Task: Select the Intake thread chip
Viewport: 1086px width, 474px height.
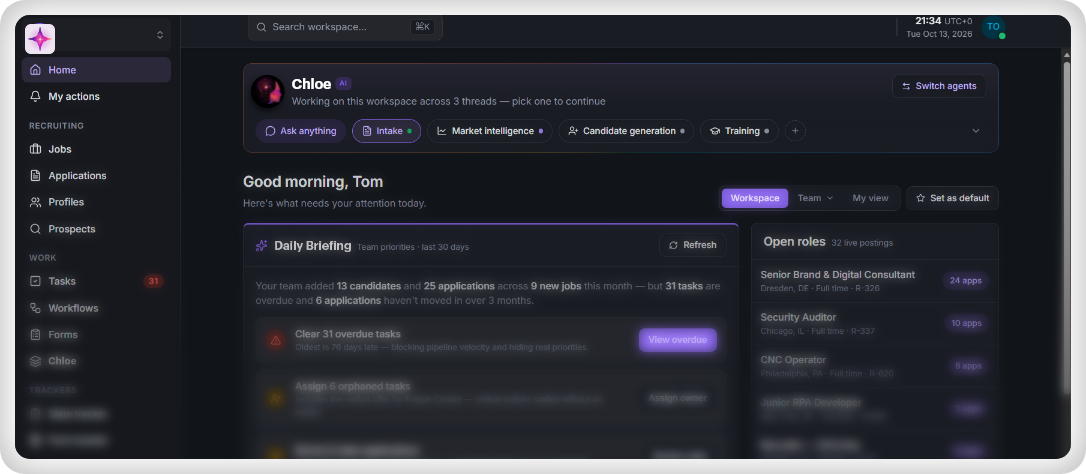Action: (386, 131)
